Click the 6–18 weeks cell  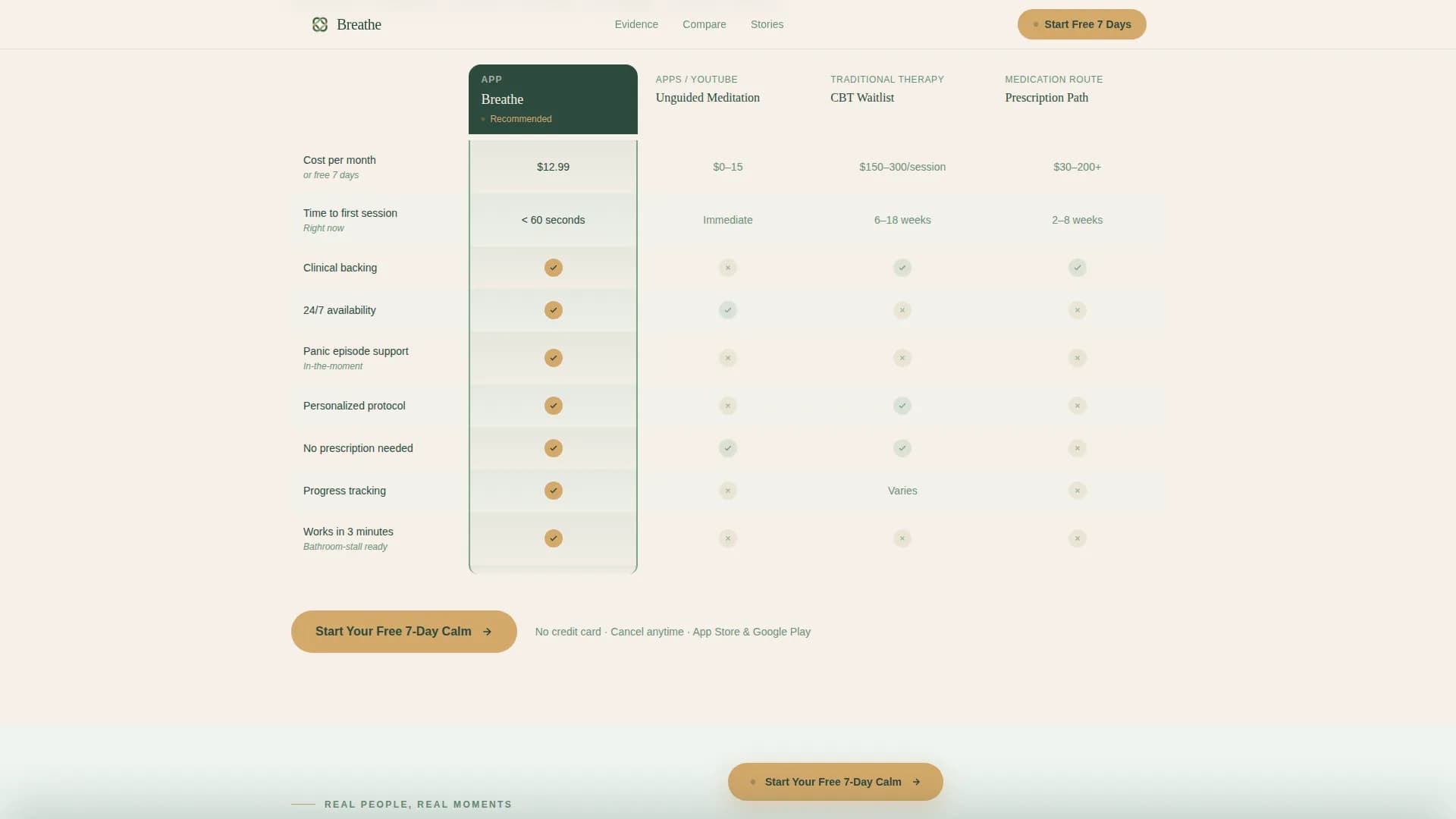click(x=902, y=220)
